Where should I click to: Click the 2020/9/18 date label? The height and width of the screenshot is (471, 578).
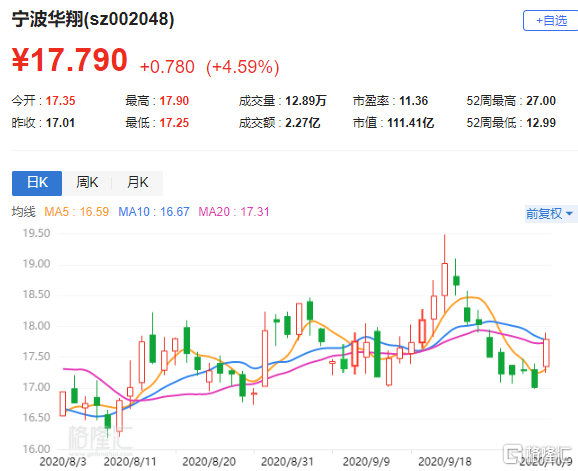point(445,462)
